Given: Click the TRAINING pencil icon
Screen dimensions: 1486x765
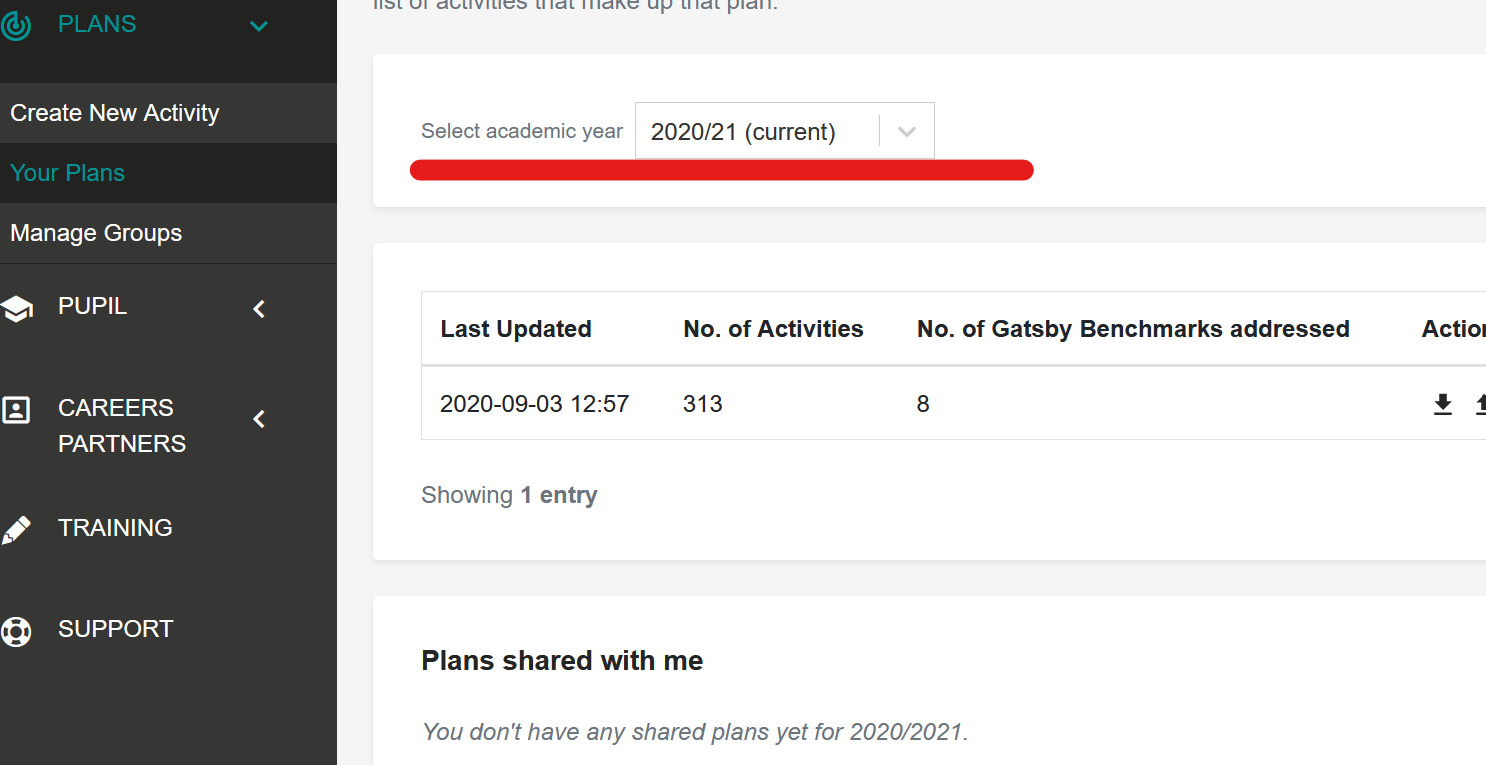Looking at the screenshot, I should click(16, 530).
